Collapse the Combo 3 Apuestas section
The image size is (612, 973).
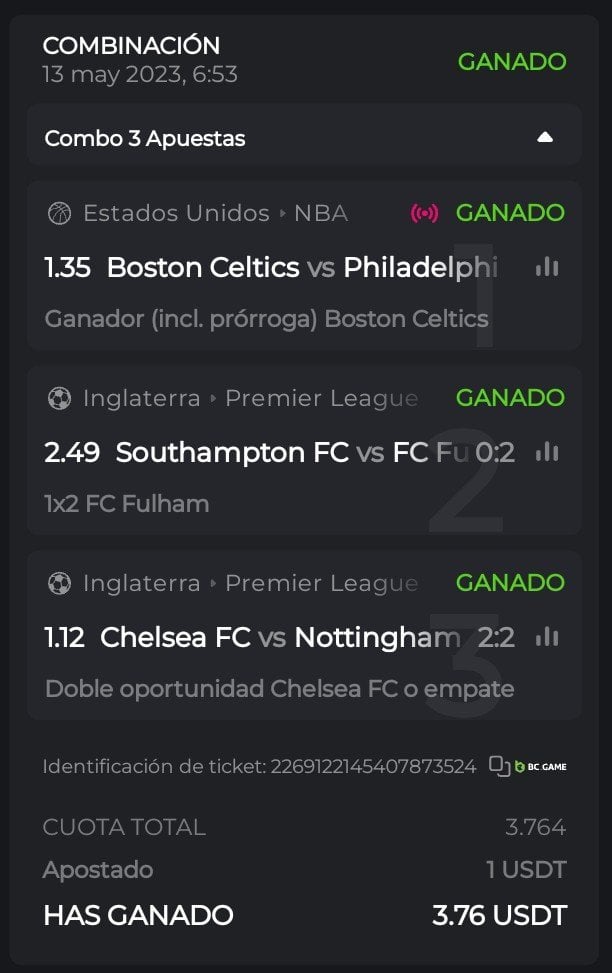[545, 137]
